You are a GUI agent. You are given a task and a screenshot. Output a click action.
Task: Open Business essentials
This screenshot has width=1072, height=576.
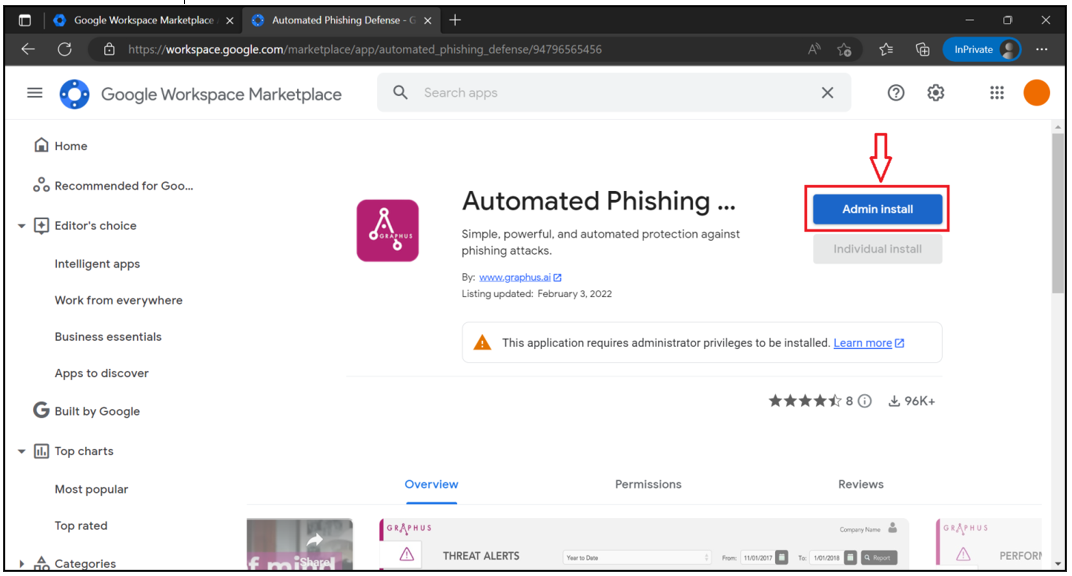108,337
